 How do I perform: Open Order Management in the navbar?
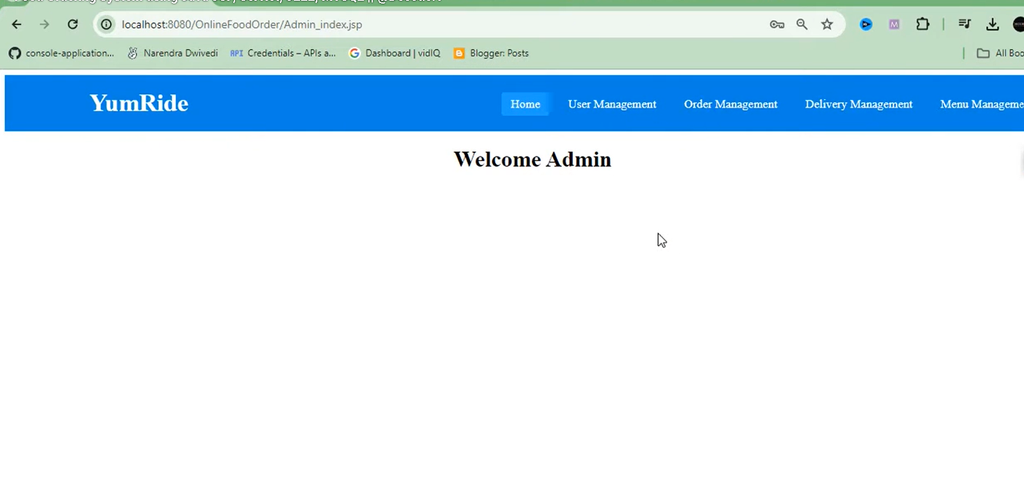pyautogui.click(x=731, y=104)
